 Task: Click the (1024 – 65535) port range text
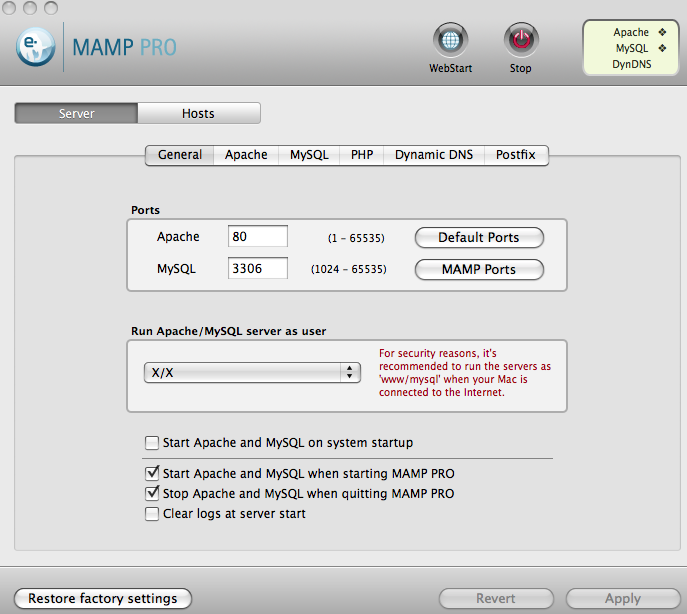coord(349,269)
